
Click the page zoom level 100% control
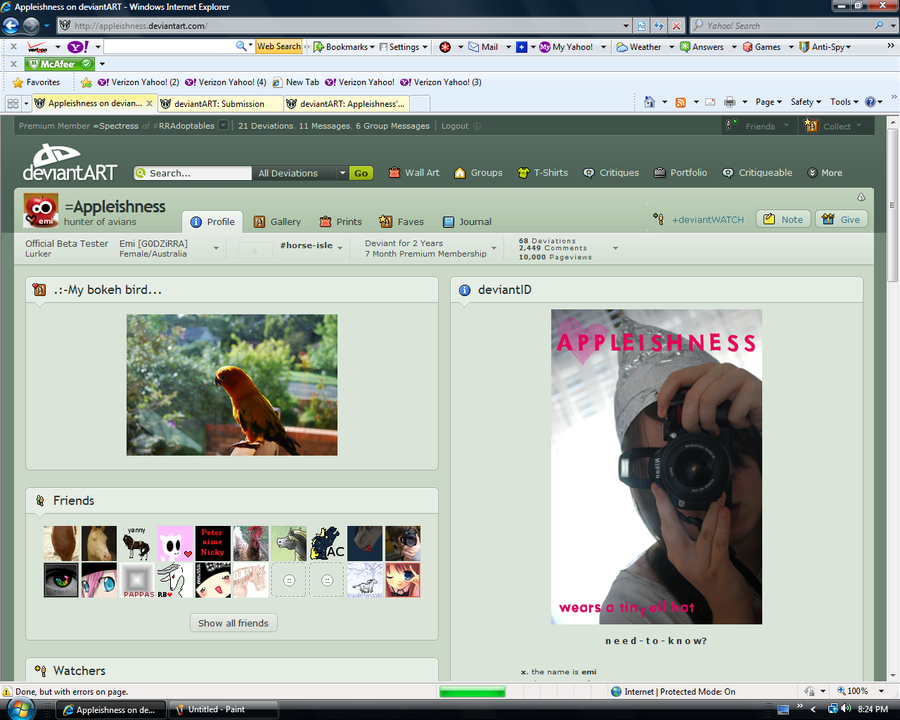(858, 691)
